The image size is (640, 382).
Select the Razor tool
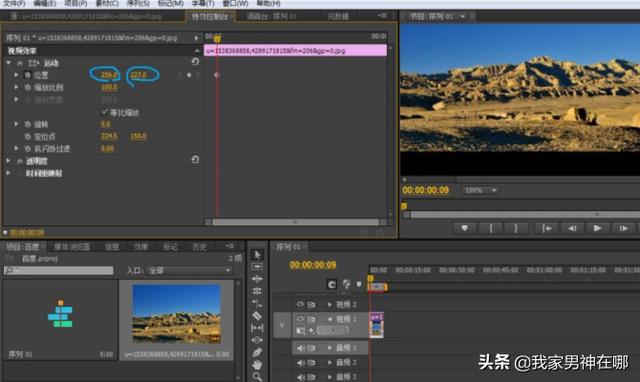257,315
